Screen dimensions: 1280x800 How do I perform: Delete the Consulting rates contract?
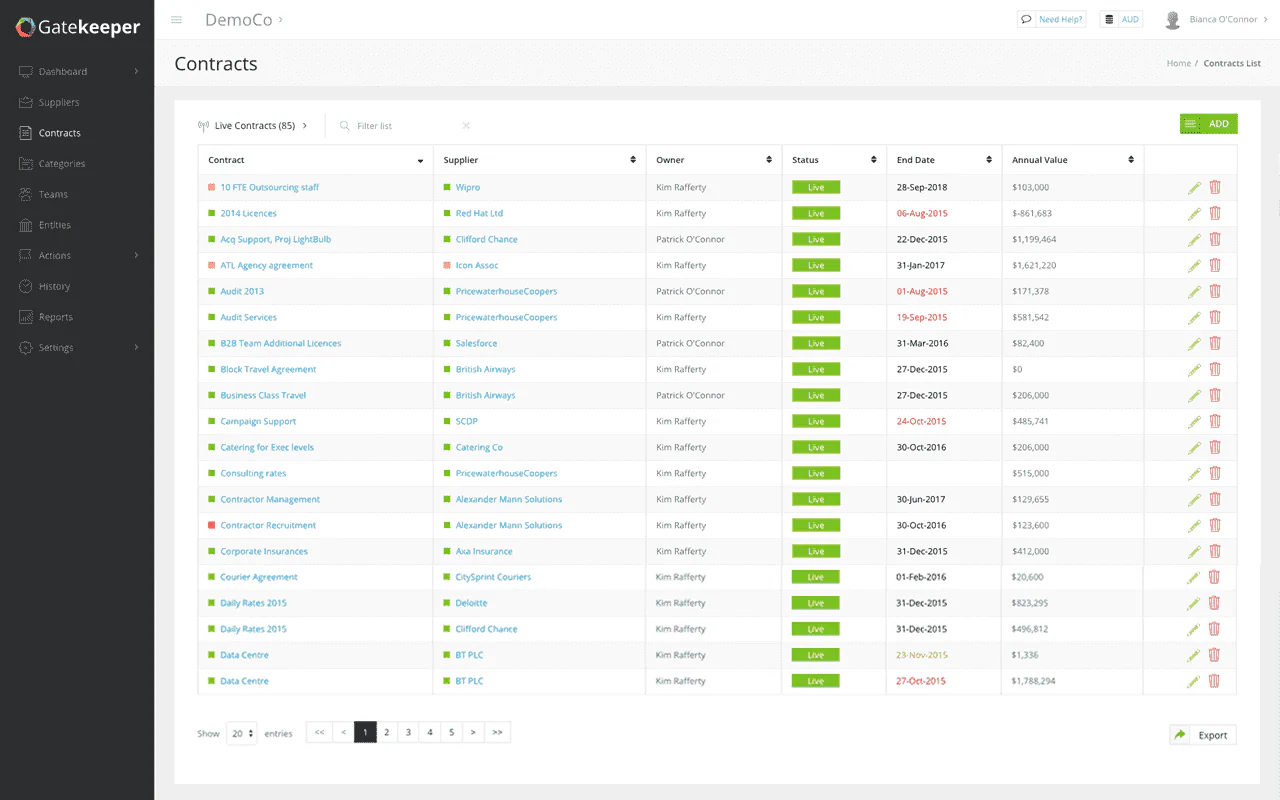click(x=1215, y=473)
